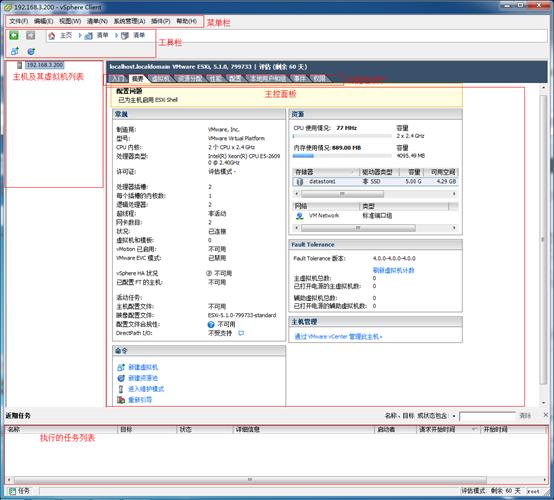Click icon beside 新建虚拟机 command

121,367
